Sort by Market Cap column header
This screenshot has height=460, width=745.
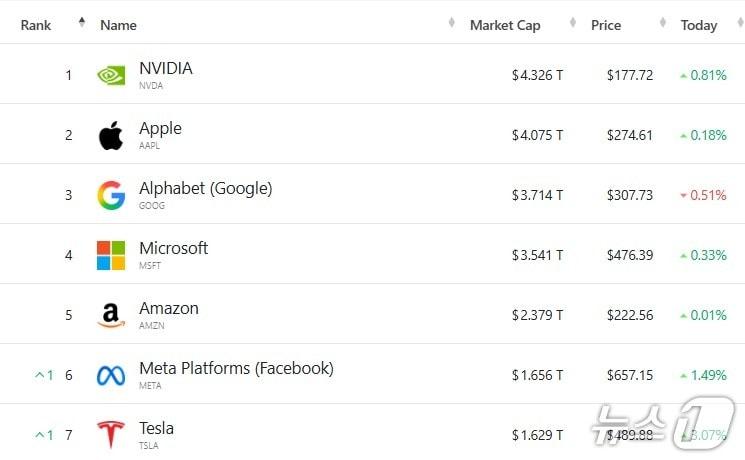(x=505, y=25)
